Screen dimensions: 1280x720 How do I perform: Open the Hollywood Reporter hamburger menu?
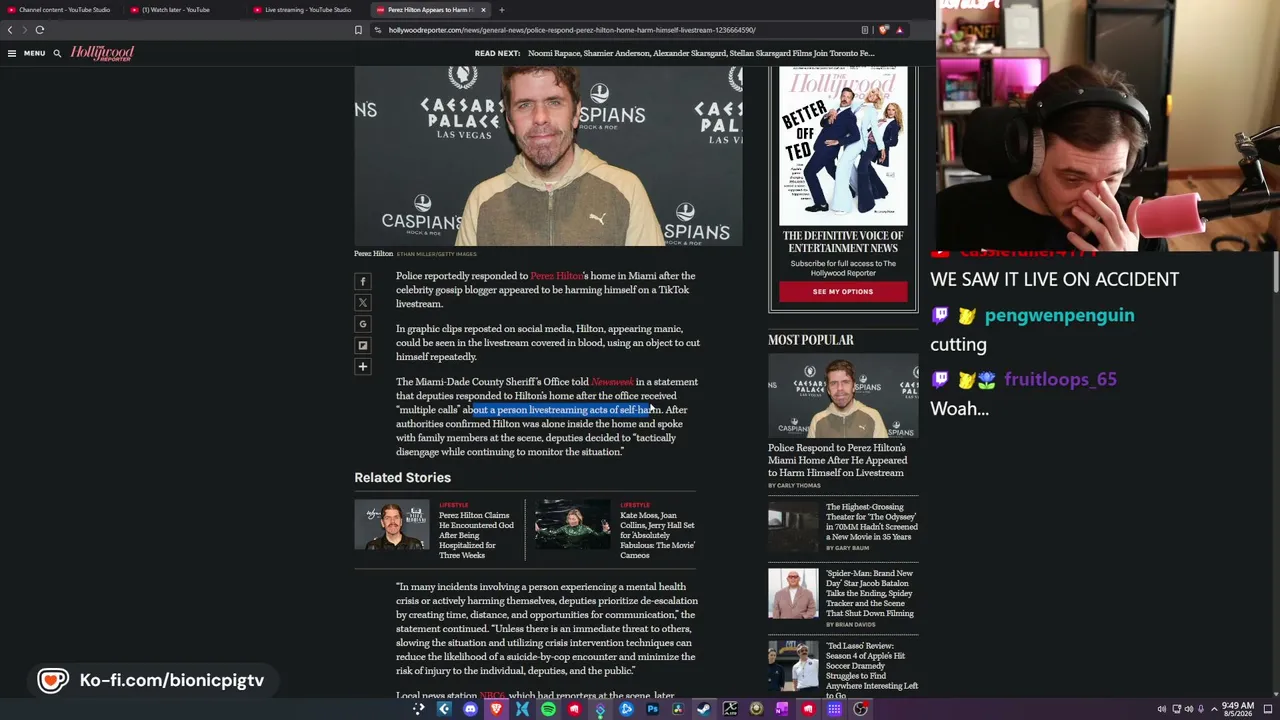pos(12,53)
